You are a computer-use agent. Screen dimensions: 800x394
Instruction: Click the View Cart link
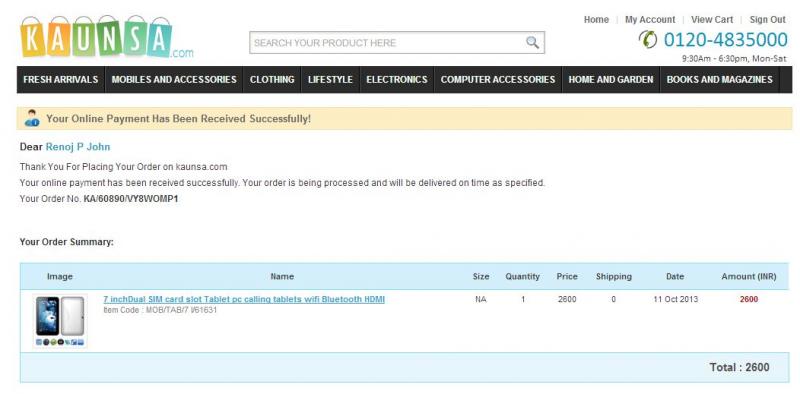tap(712, 19)
